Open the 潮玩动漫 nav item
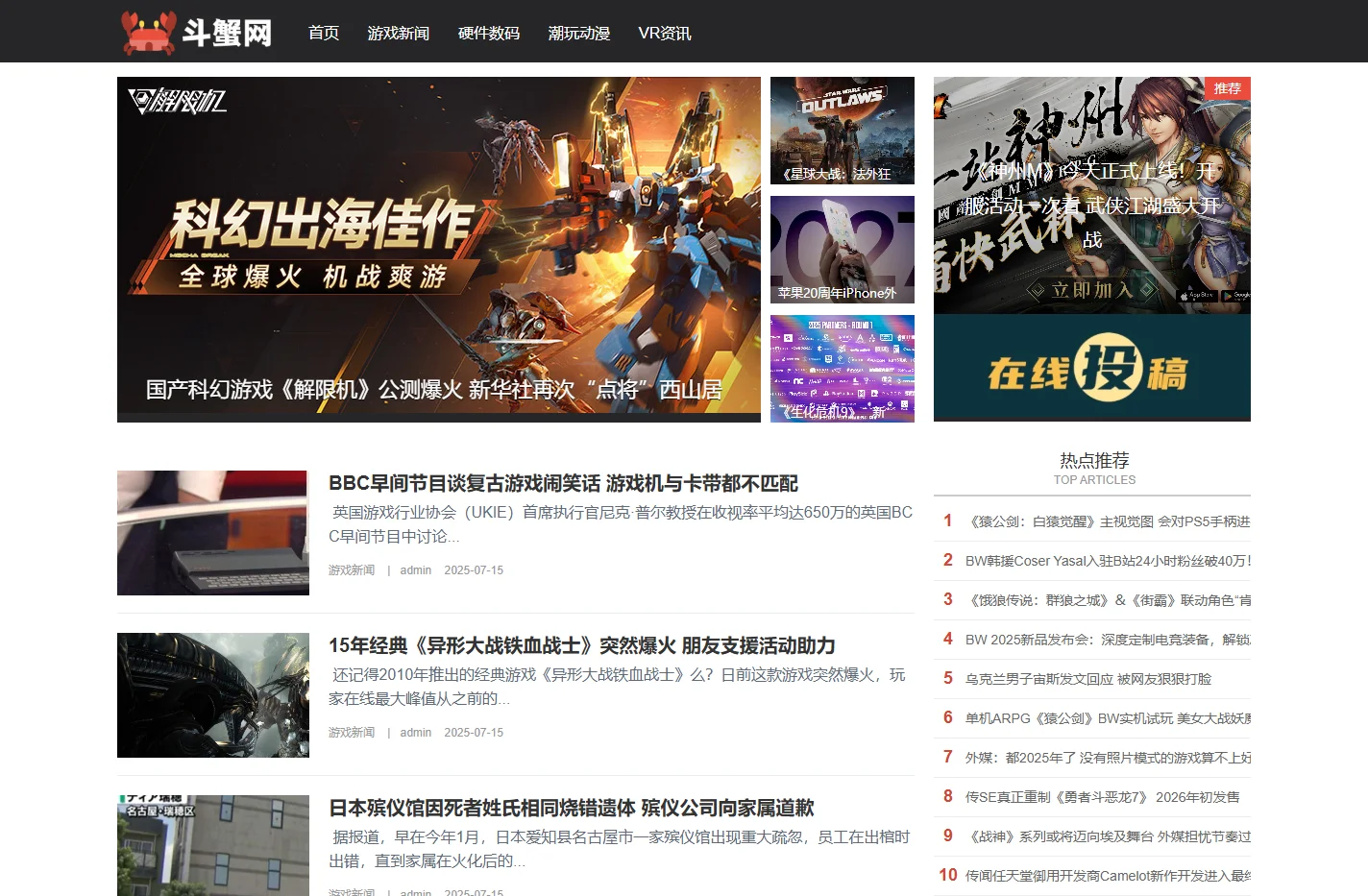The height and width of the screenshot is (896, 1368). tap(579, 33)
